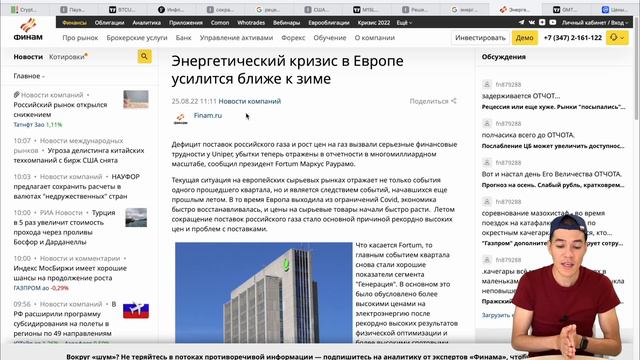
Task: Open Аналитика in the top bar
Action: click(x=147, y=22)
